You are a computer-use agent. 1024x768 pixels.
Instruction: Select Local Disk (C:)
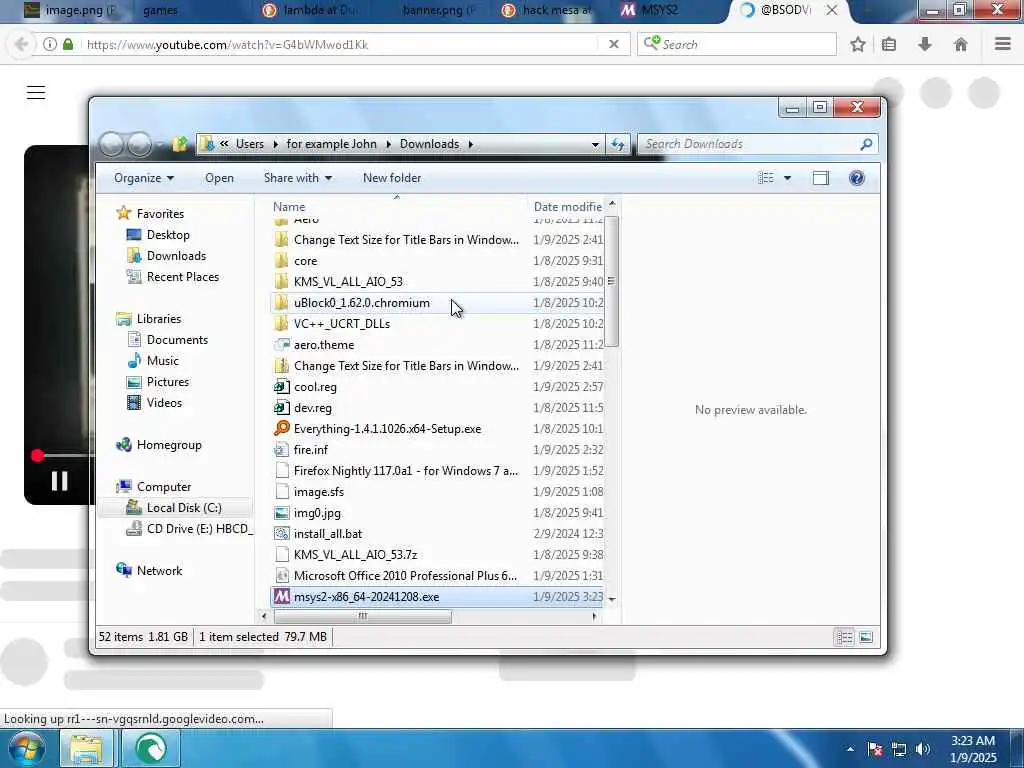point(184,508)
